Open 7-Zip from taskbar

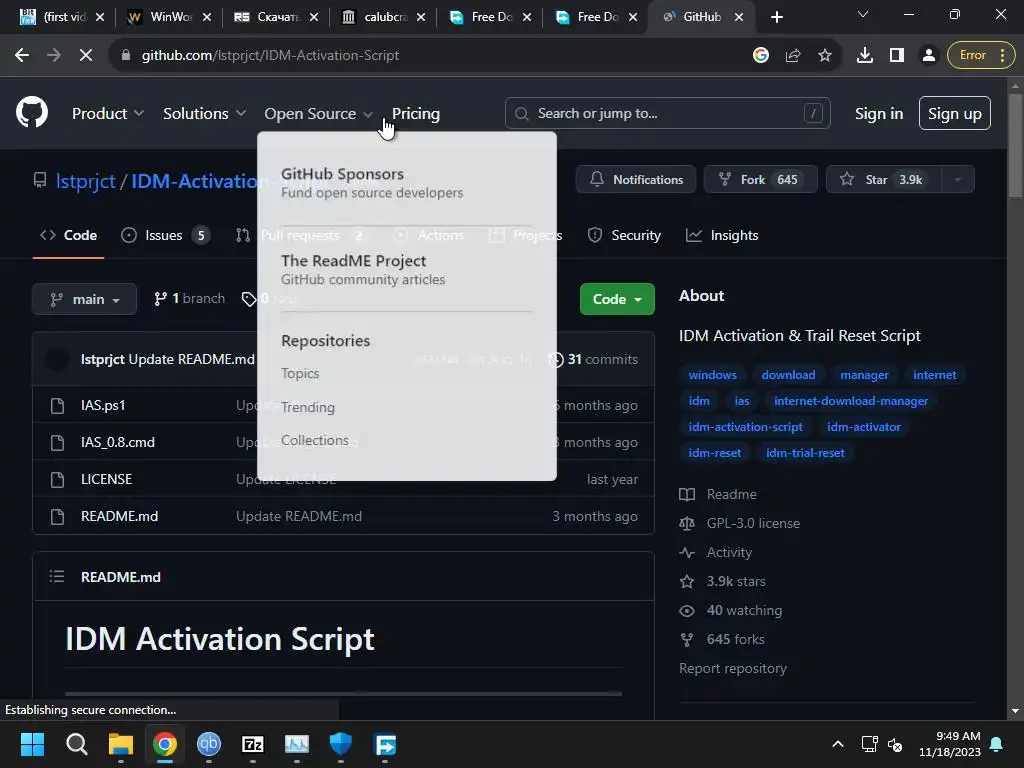(253, 744)
